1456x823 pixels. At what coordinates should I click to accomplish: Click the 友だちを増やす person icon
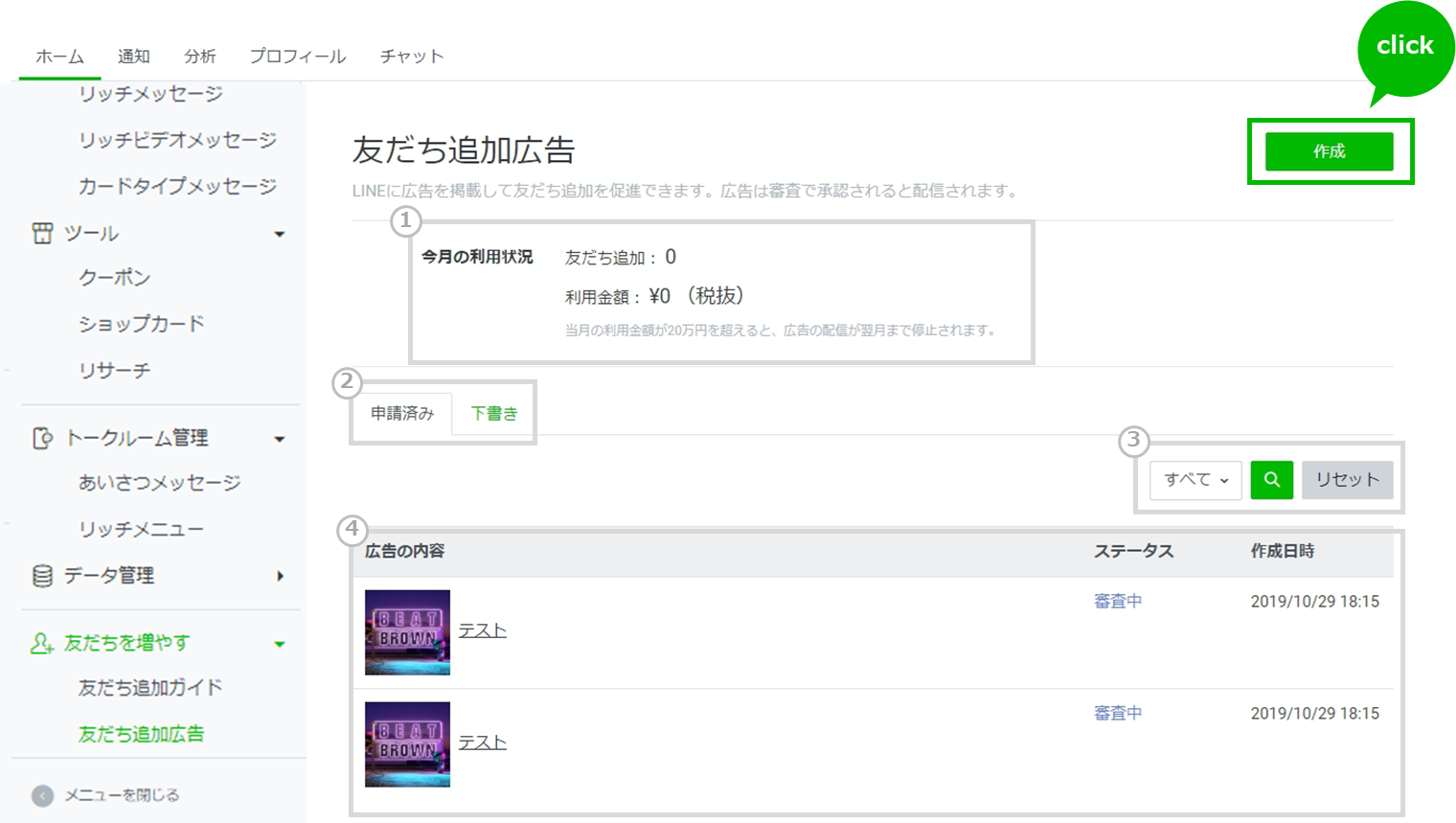click(43, 643)
